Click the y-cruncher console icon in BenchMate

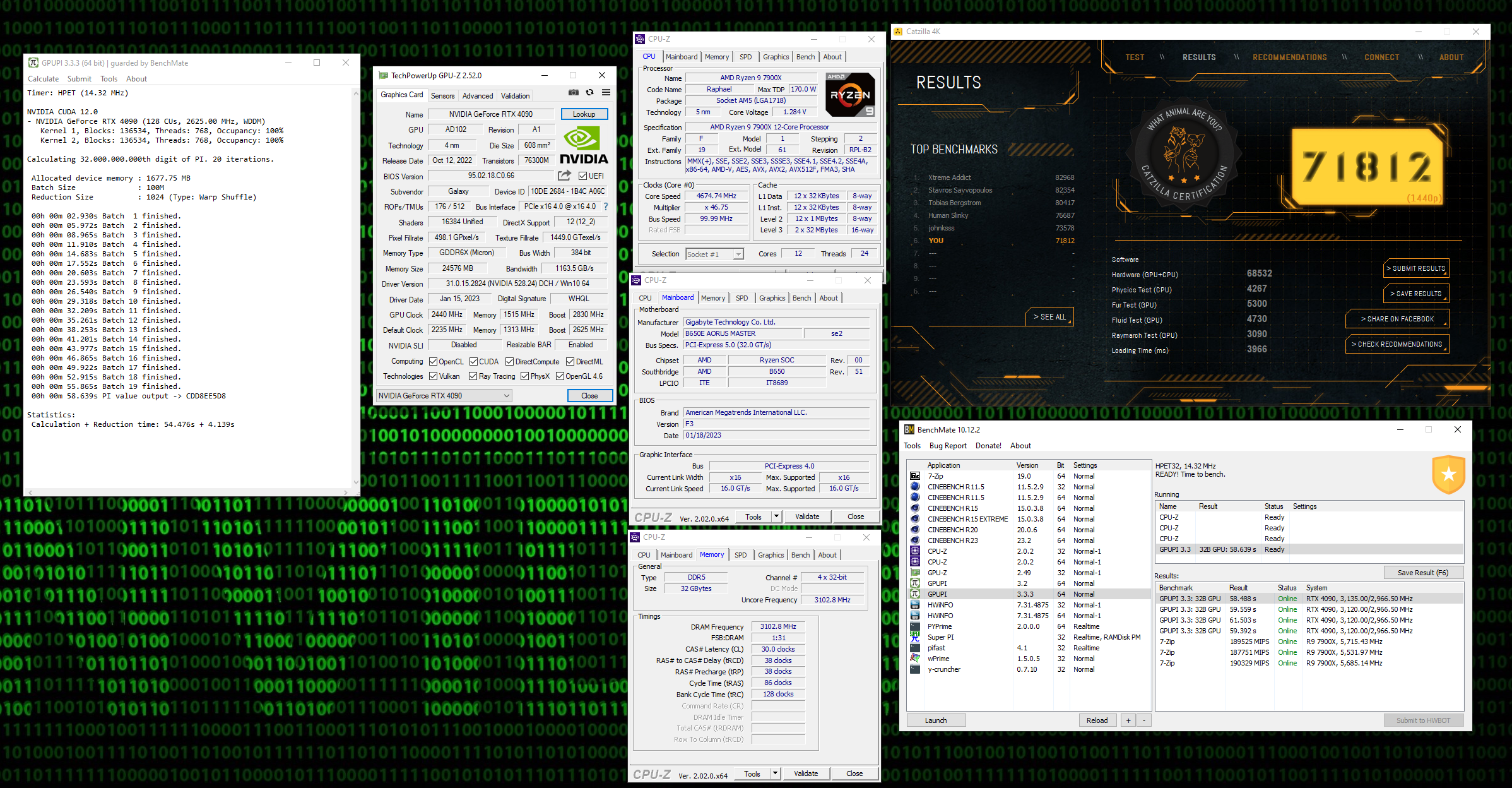pyautogui.click(x=914, y=669)
